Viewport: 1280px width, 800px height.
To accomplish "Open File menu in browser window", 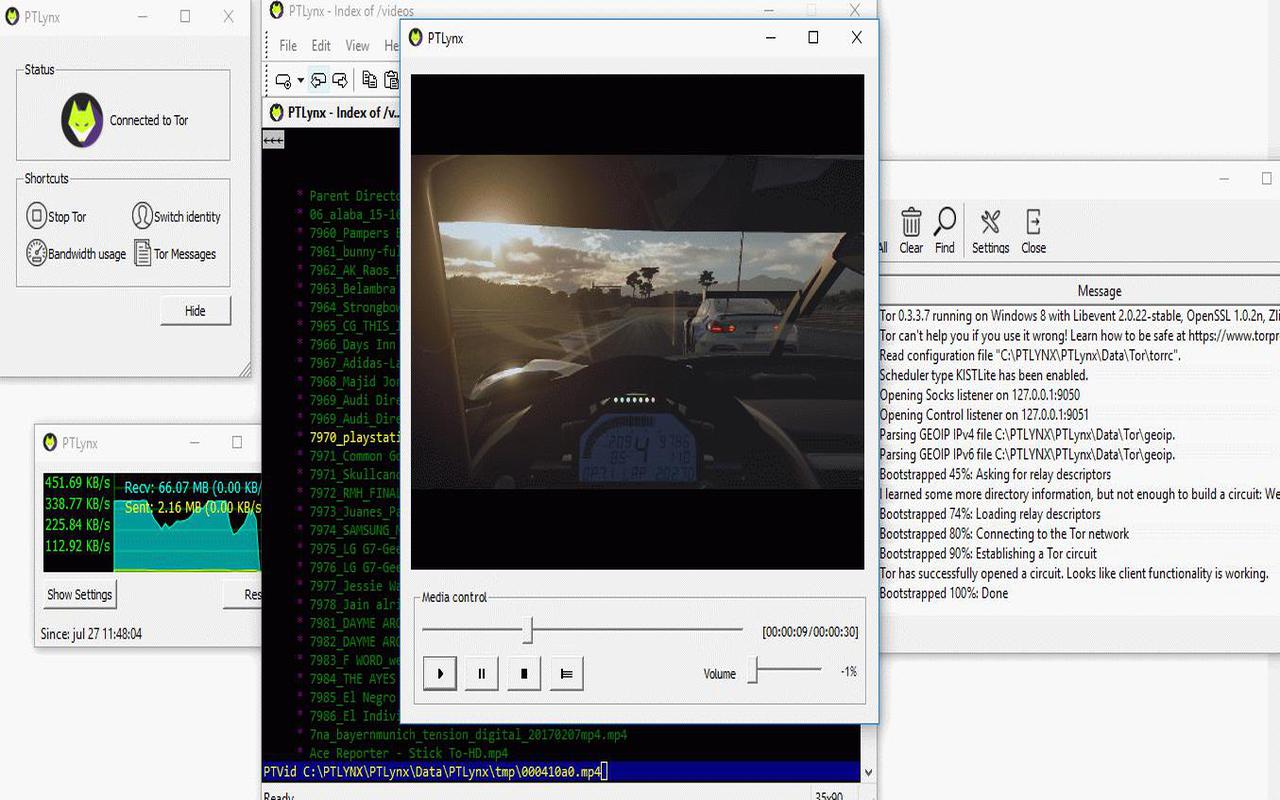I will coord(288,45).
